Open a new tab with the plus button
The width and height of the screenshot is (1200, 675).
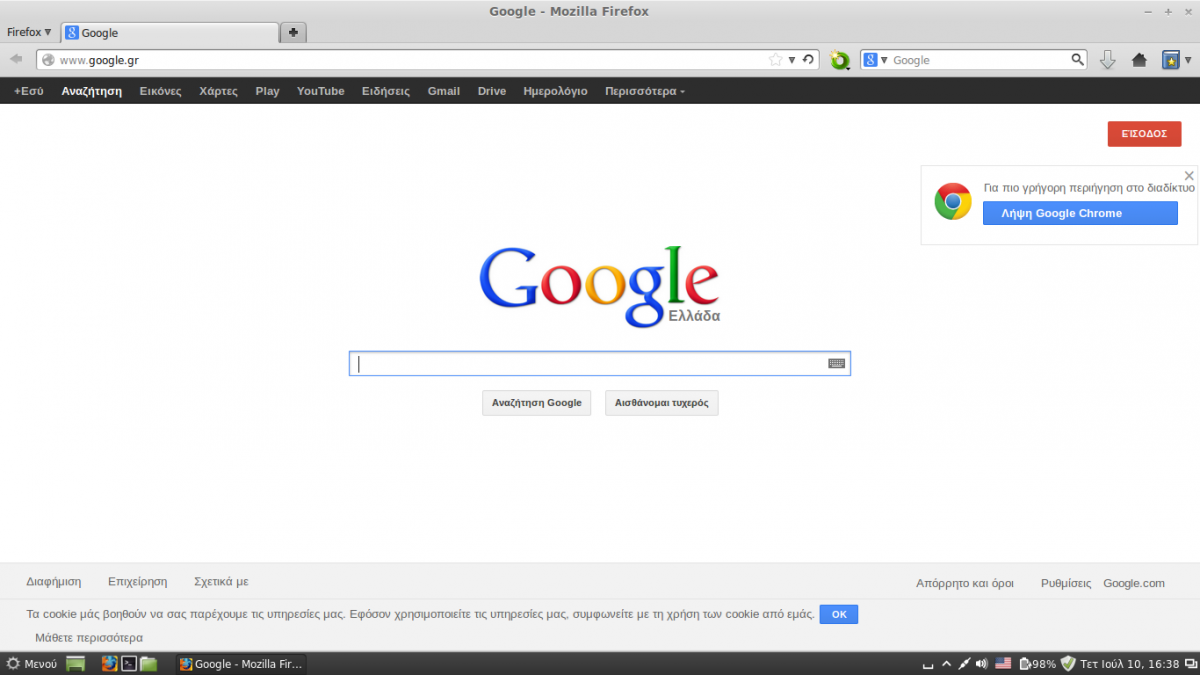coord(293,32)
